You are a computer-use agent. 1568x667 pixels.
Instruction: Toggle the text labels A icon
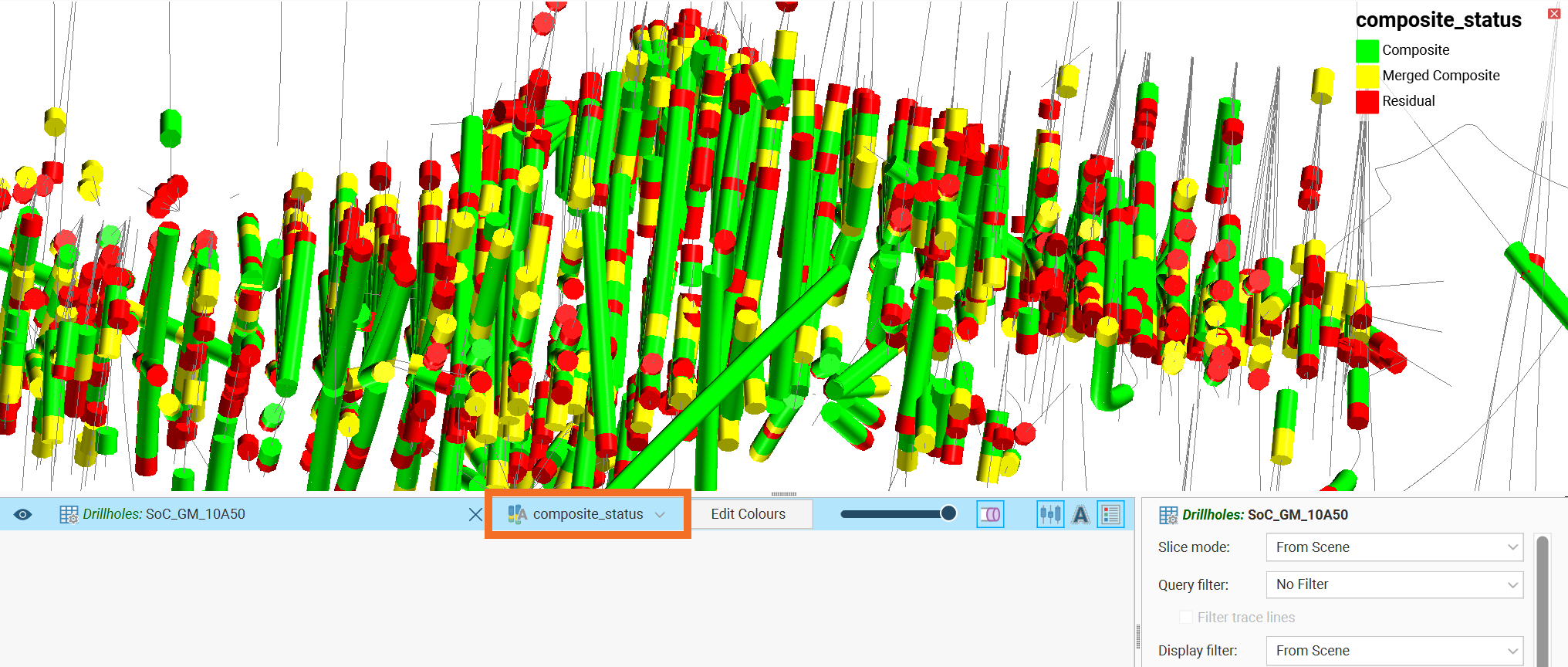(x=1080, y=514)
